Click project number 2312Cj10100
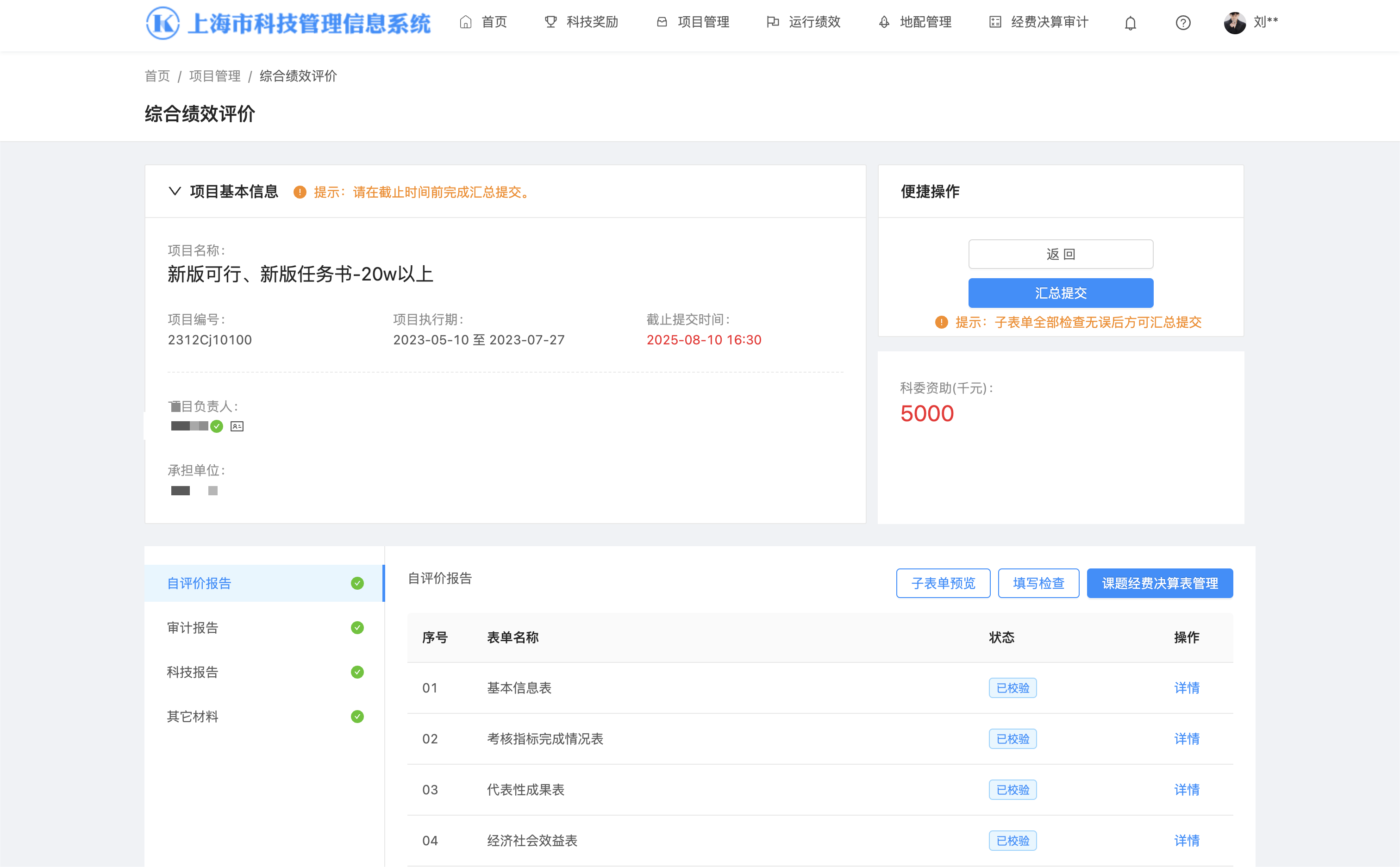1400x867 pixels. coord(210,340)
